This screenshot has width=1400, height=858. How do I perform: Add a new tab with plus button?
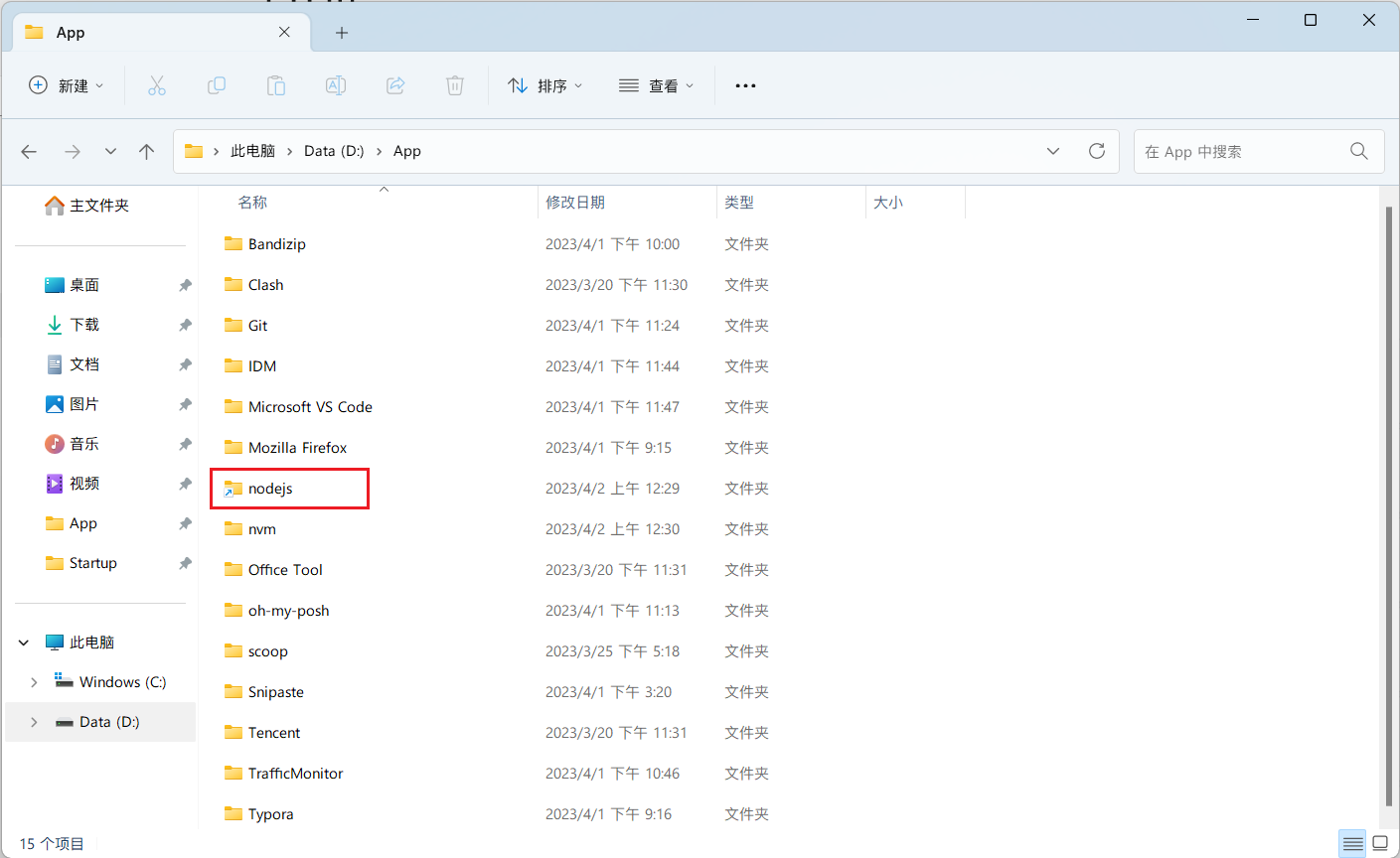click(342, 33)
